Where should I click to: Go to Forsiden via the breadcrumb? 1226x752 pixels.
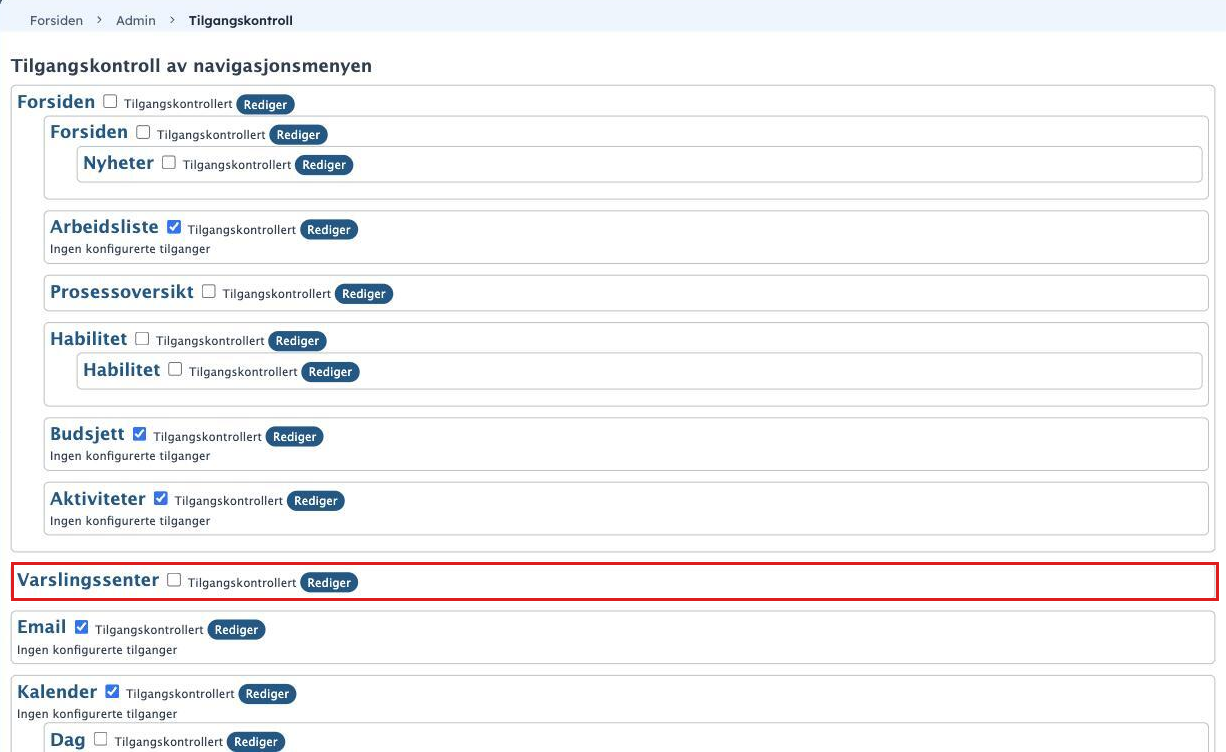click(x=56, y=20)
